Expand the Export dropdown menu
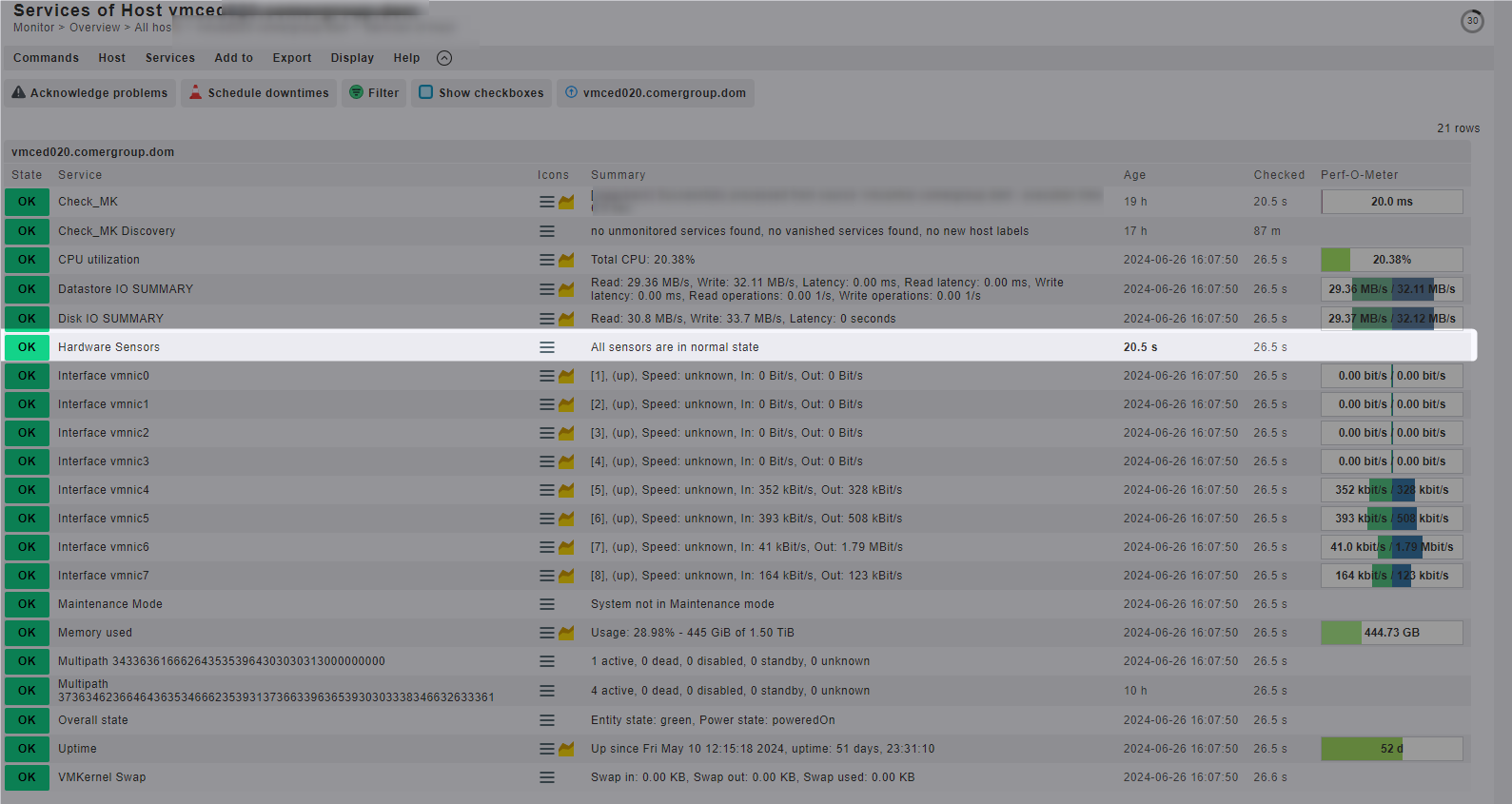Image resolution: width=1512 pixels, height=804 pixels. [x=291, y=58]
